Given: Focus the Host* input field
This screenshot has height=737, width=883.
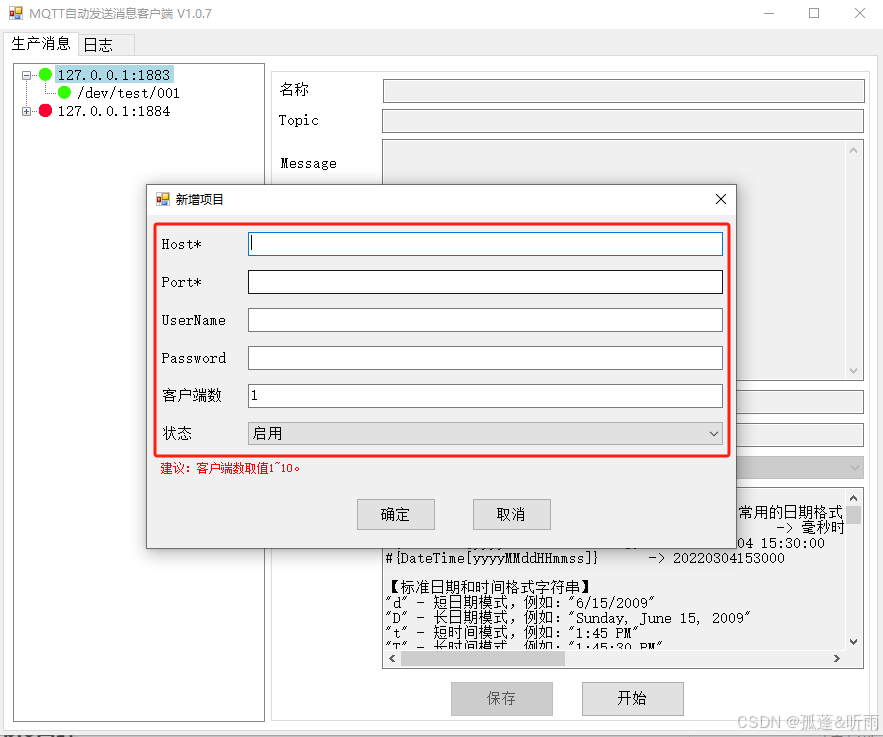Looking at the screenshot, I should click(x=485, y=244).
